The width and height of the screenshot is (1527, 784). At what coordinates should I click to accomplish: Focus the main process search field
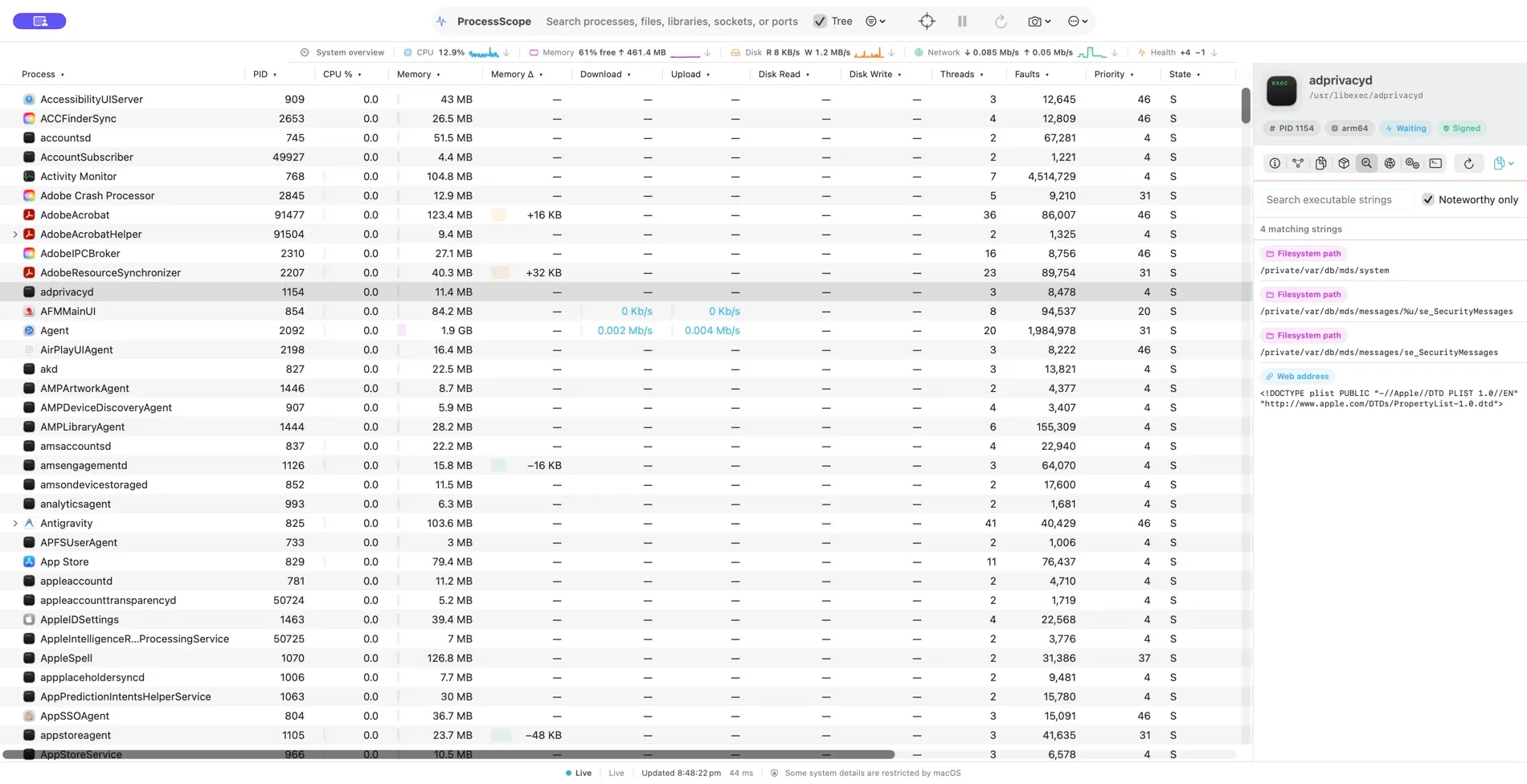coord(672,22)
